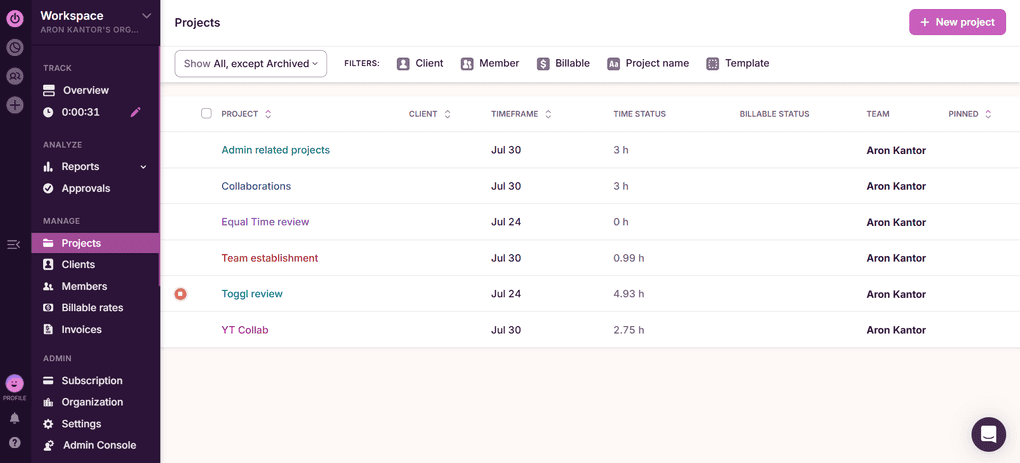The width and height of the screenshot is (1020, 463).
Task: Click Jul 30 in the Collaborations row
Action: (x=506, y=186)
